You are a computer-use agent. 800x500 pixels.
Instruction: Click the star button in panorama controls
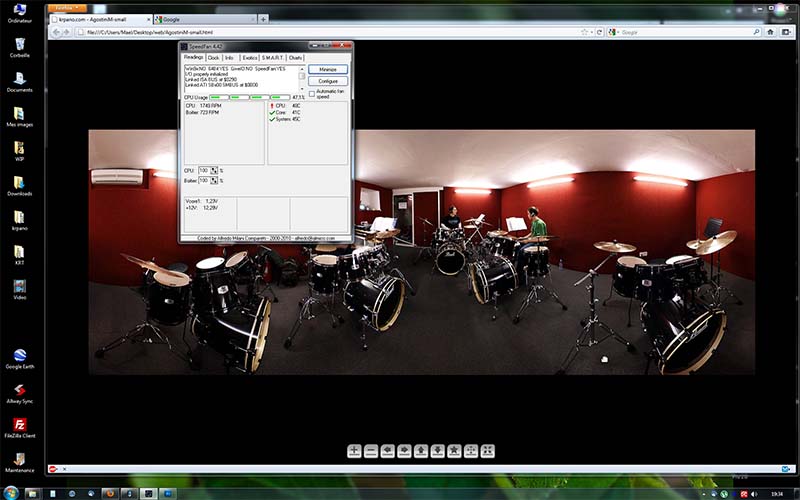(x=454, y=451)
